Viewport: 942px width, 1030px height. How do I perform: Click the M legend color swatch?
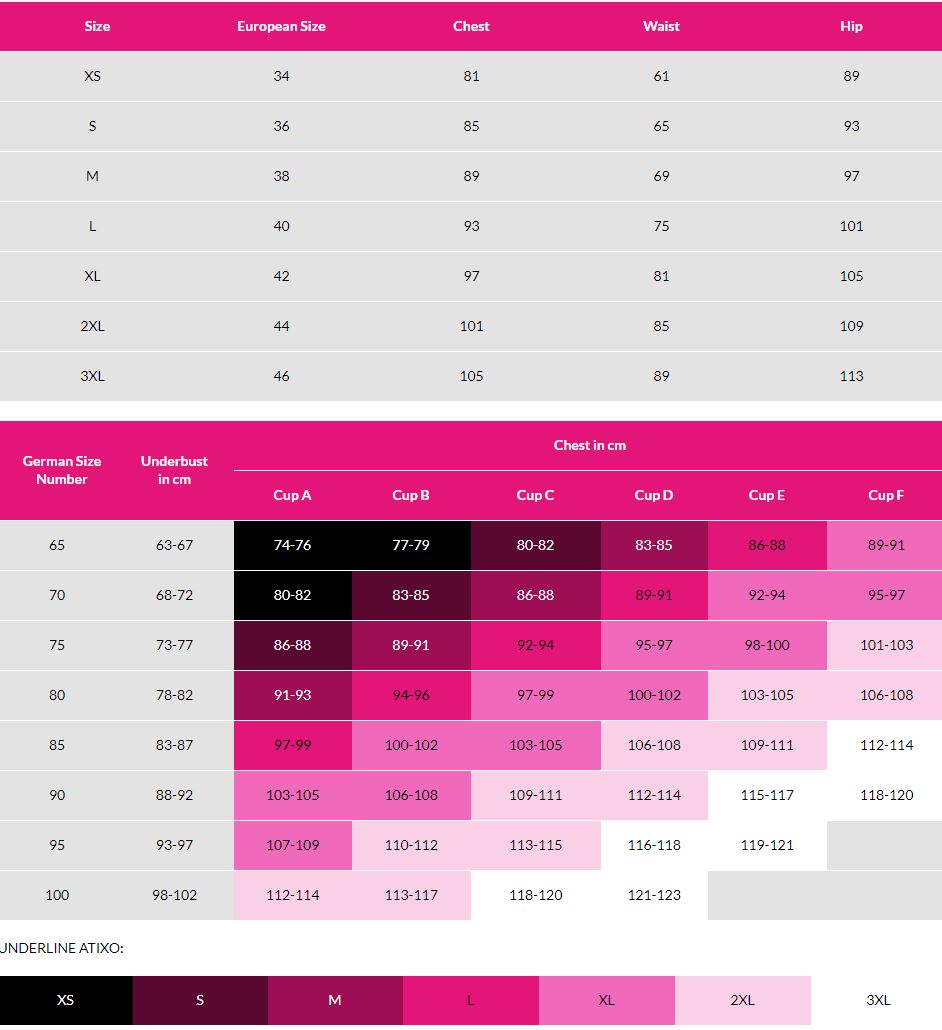tap(335, 1000)
